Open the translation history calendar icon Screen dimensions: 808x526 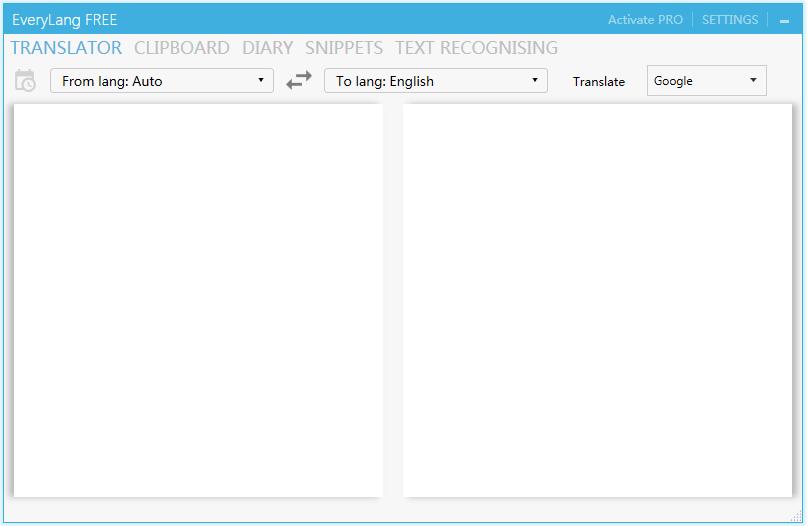(x=26, y=81)
